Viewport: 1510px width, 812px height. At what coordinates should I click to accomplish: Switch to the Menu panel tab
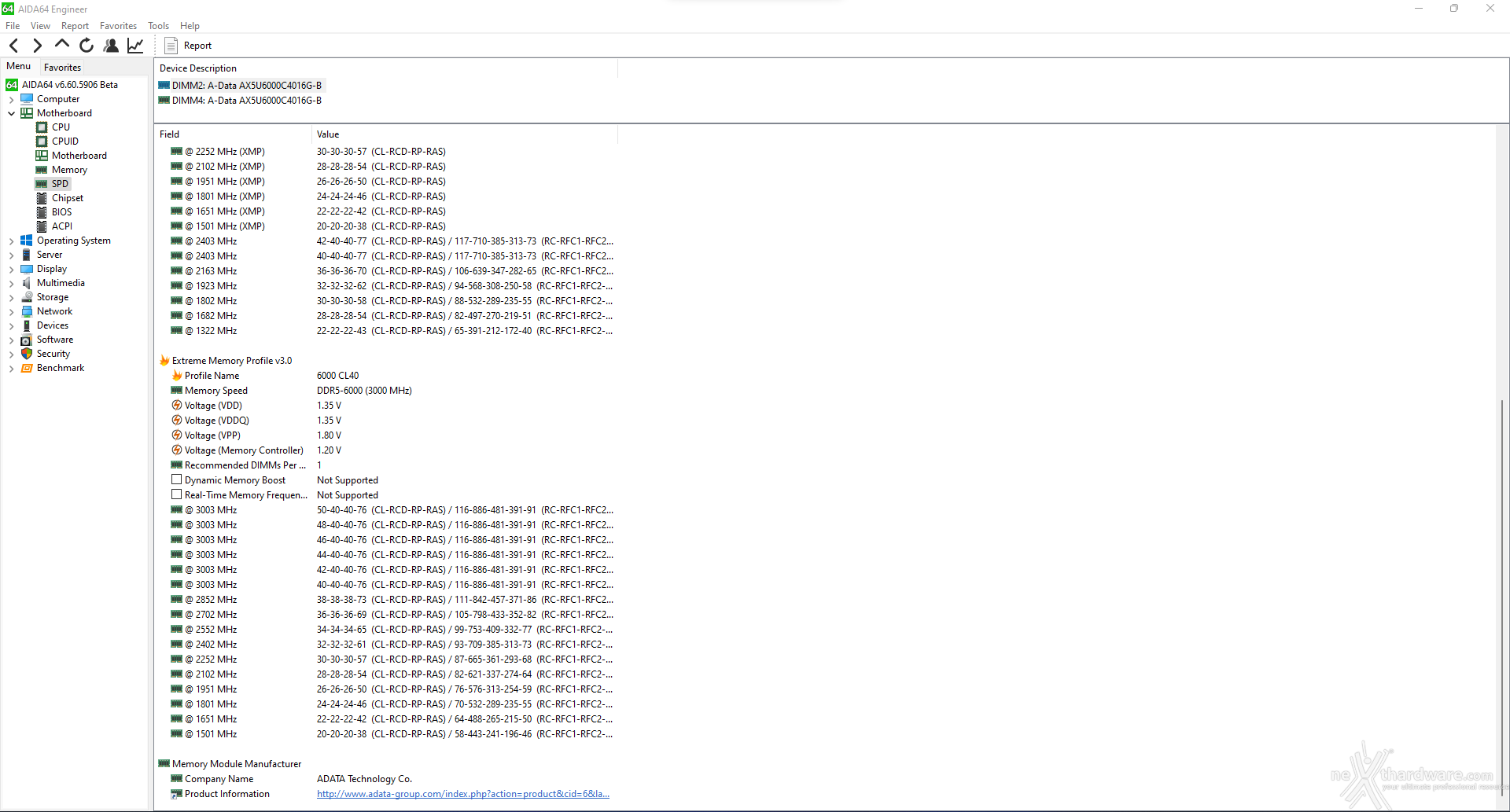point(19,66)
